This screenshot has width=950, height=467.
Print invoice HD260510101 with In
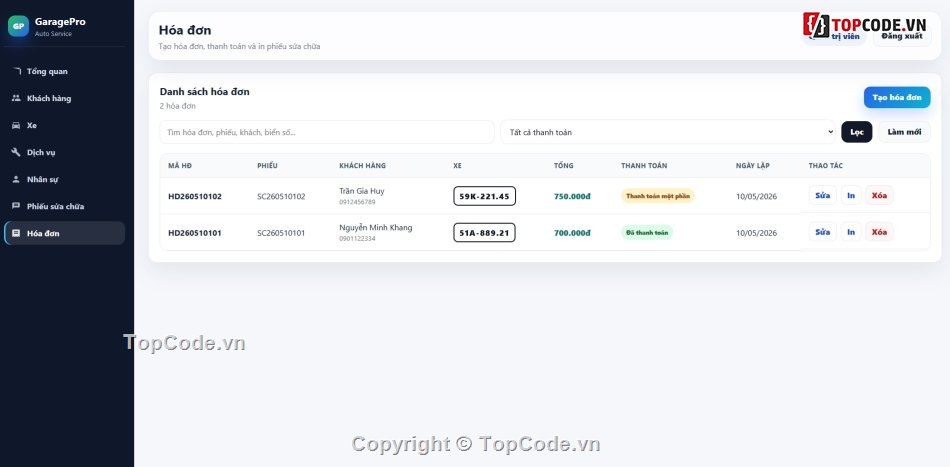851,232
